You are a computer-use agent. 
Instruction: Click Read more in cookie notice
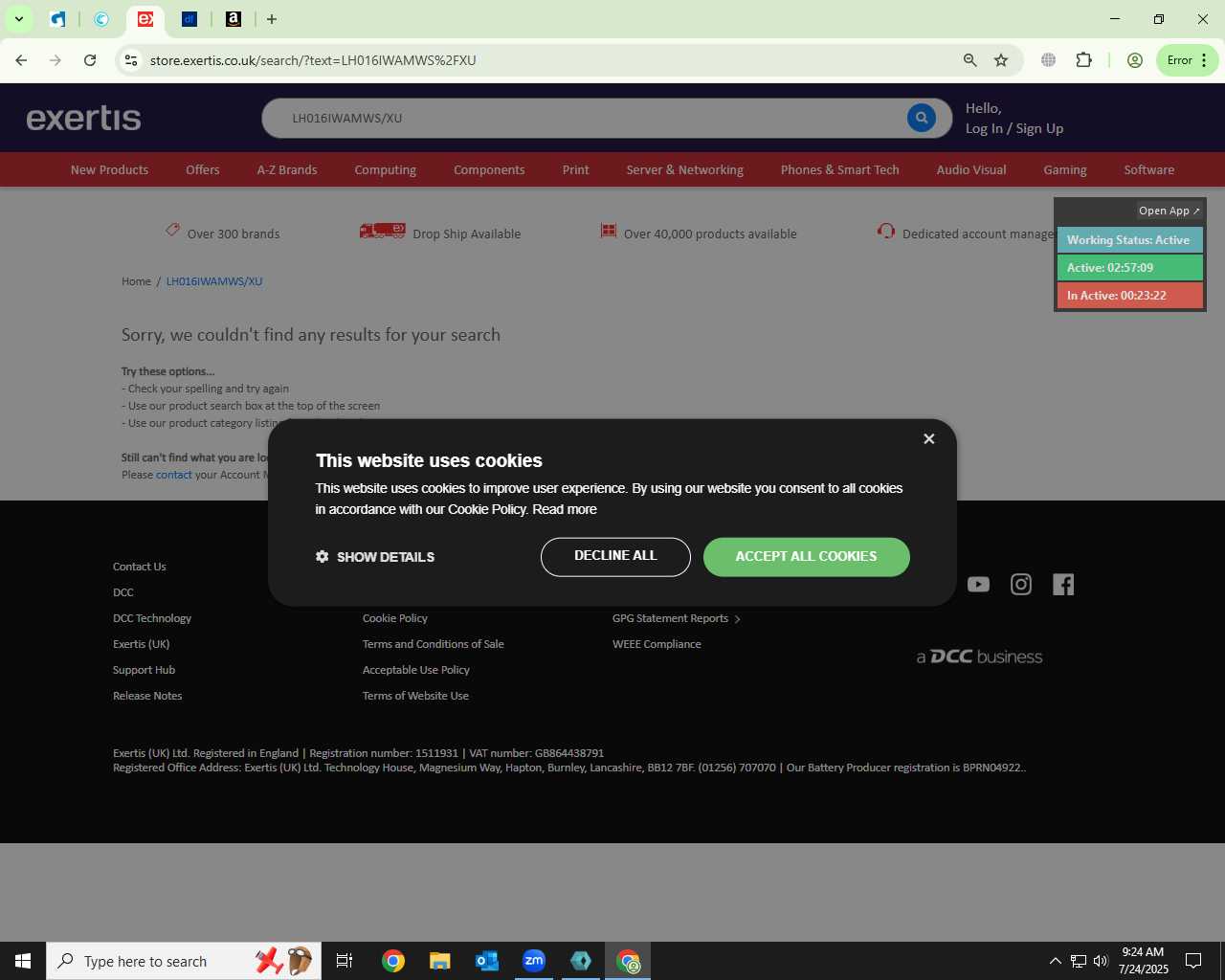pyautogui.click(x=565, y=509)
